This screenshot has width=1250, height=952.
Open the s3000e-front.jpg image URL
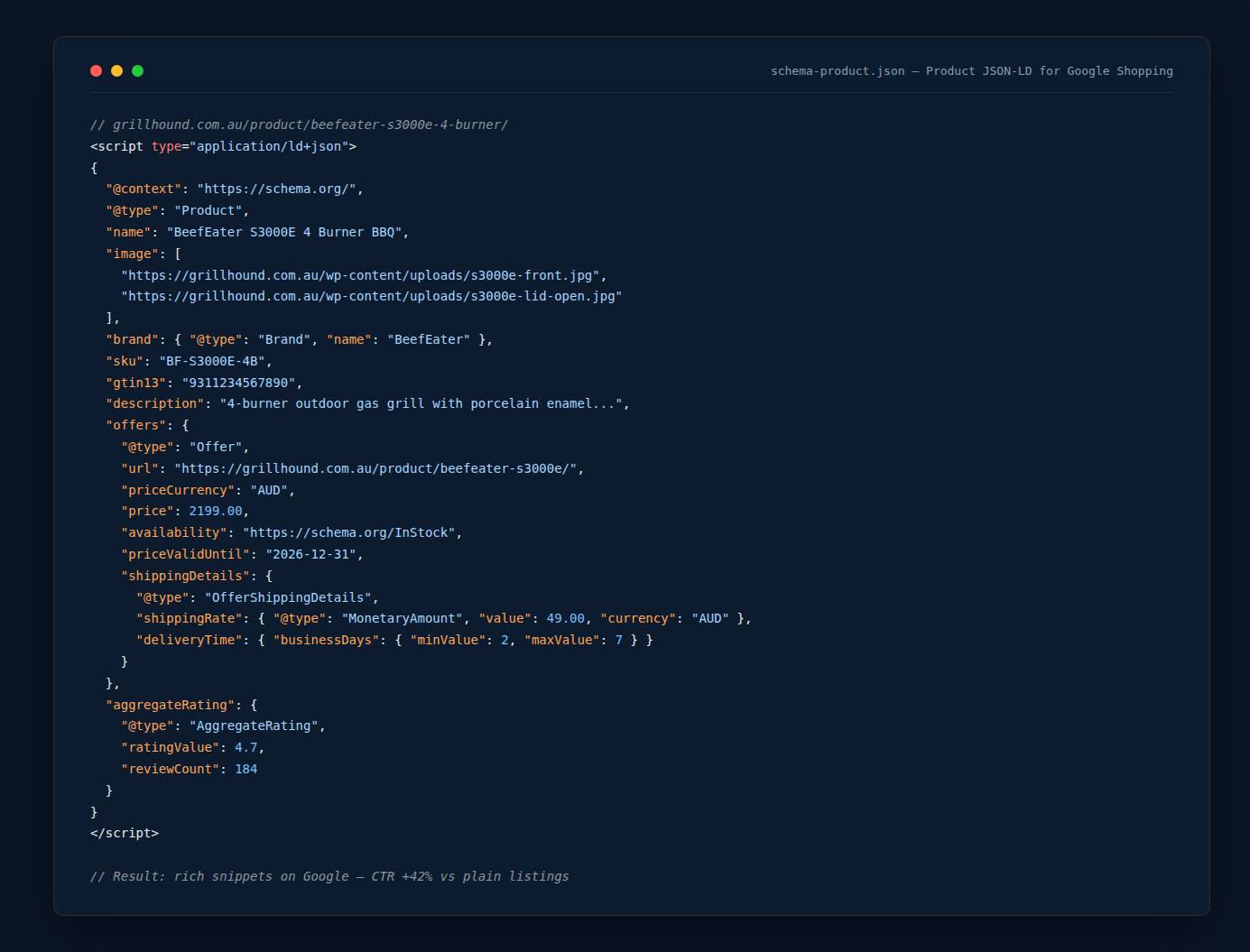[361, 274]
